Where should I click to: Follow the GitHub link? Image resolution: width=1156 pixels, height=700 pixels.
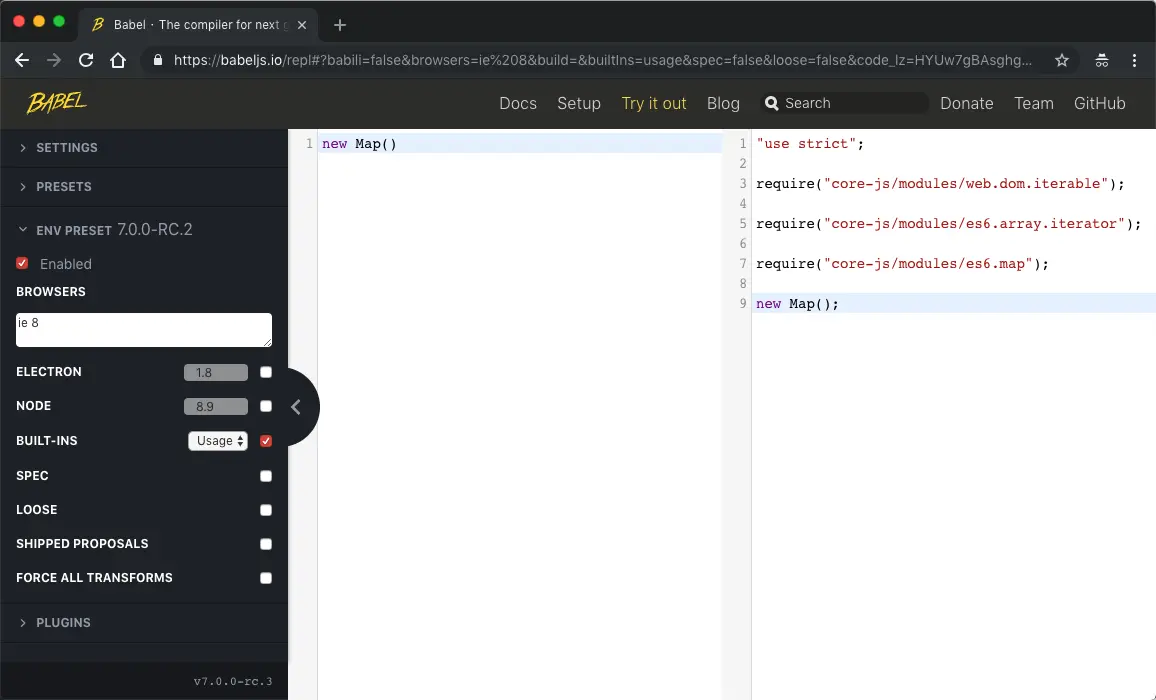point(1099,103)
